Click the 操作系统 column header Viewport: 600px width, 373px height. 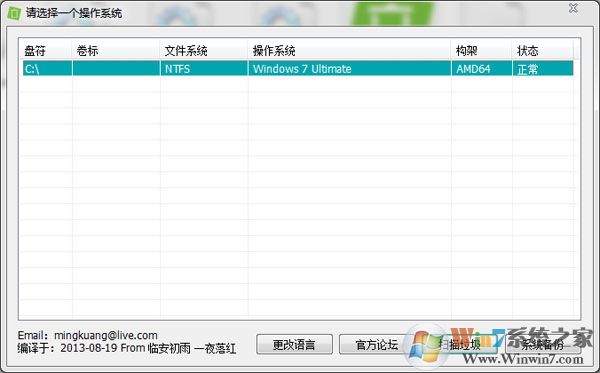tap(349, 50)
